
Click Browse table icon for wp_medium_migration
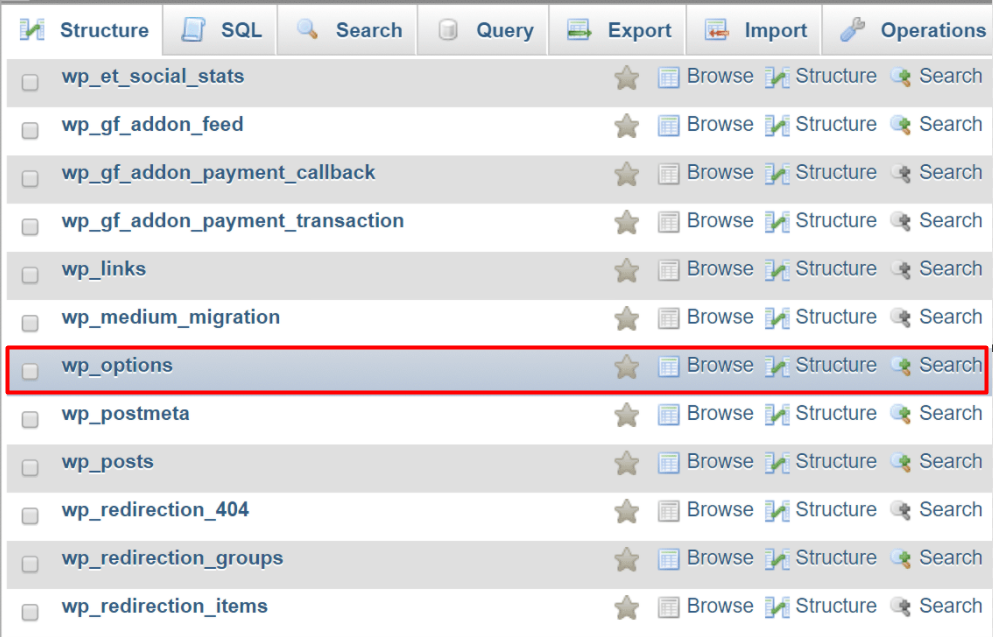[668, 318]
